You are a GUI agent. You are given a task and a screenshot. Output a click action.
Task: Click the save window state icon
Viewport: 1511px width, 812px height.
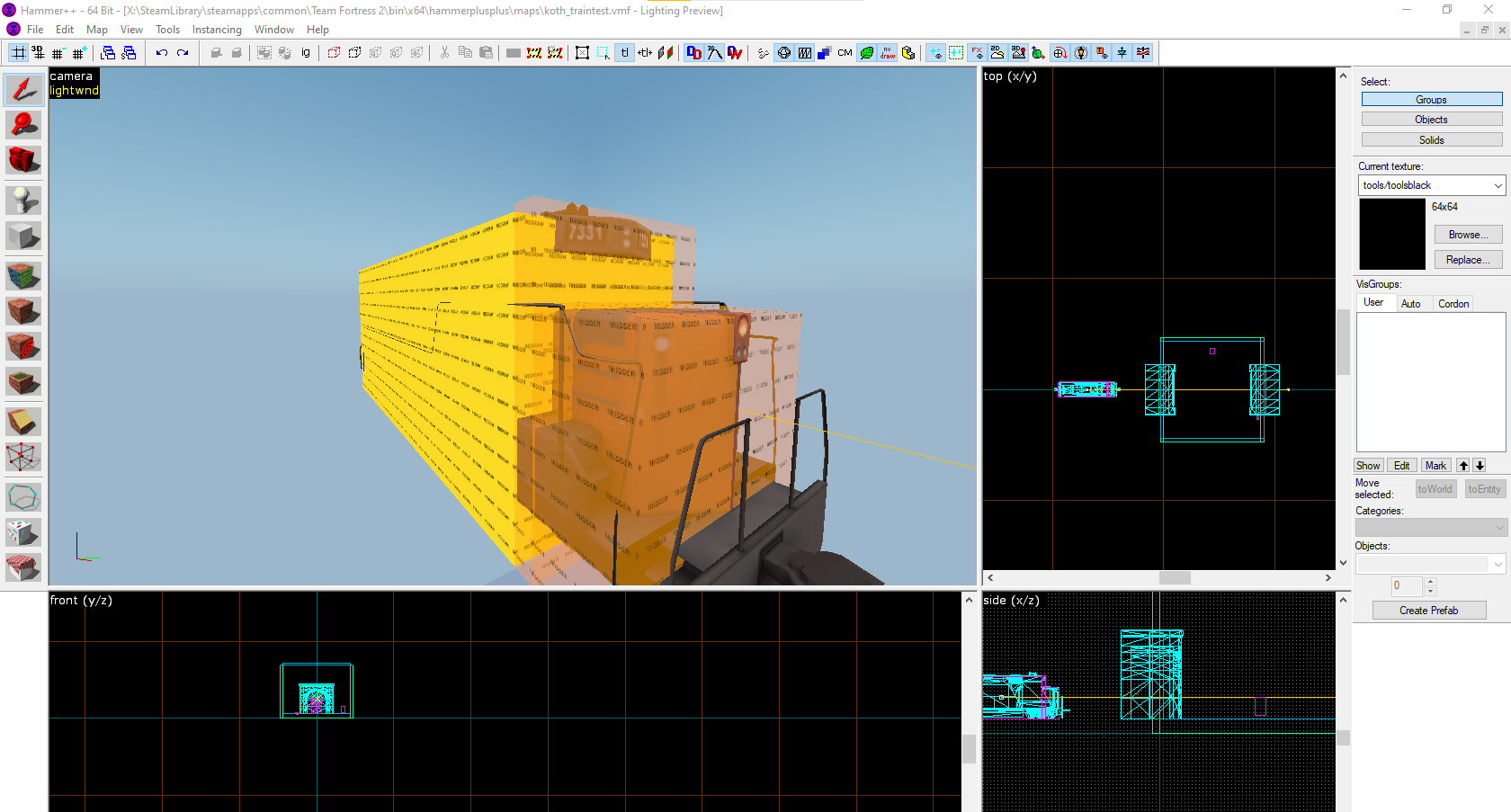[x=129, y=53]
